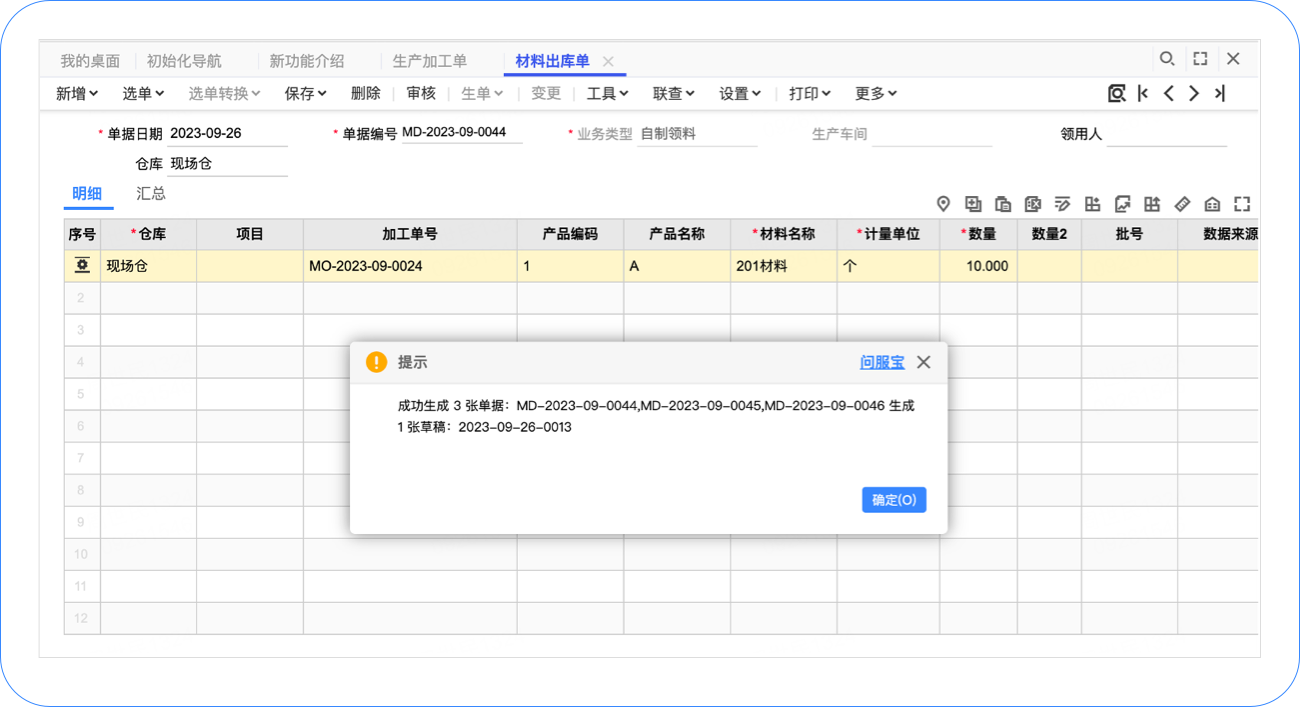
Task: Expand the detail grid to fullscreen
Action: [1242, 204]
